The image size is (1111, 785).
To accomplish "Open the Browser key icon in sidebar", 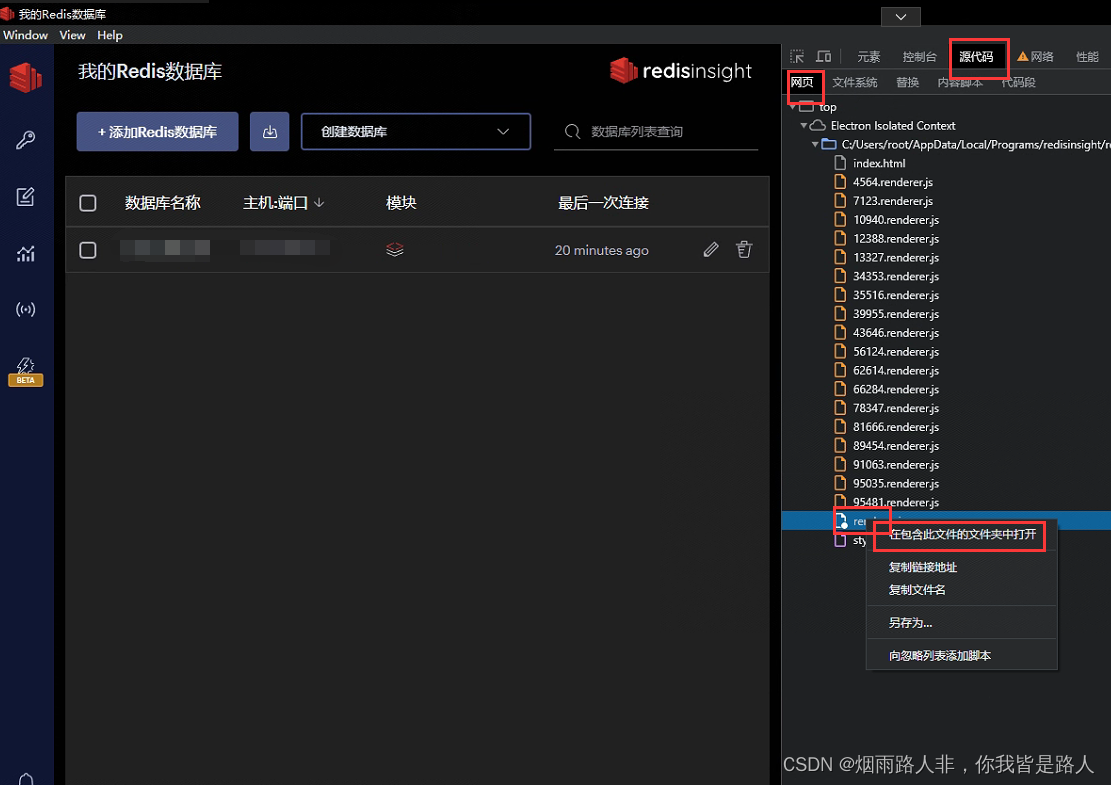I will [26, 140].
